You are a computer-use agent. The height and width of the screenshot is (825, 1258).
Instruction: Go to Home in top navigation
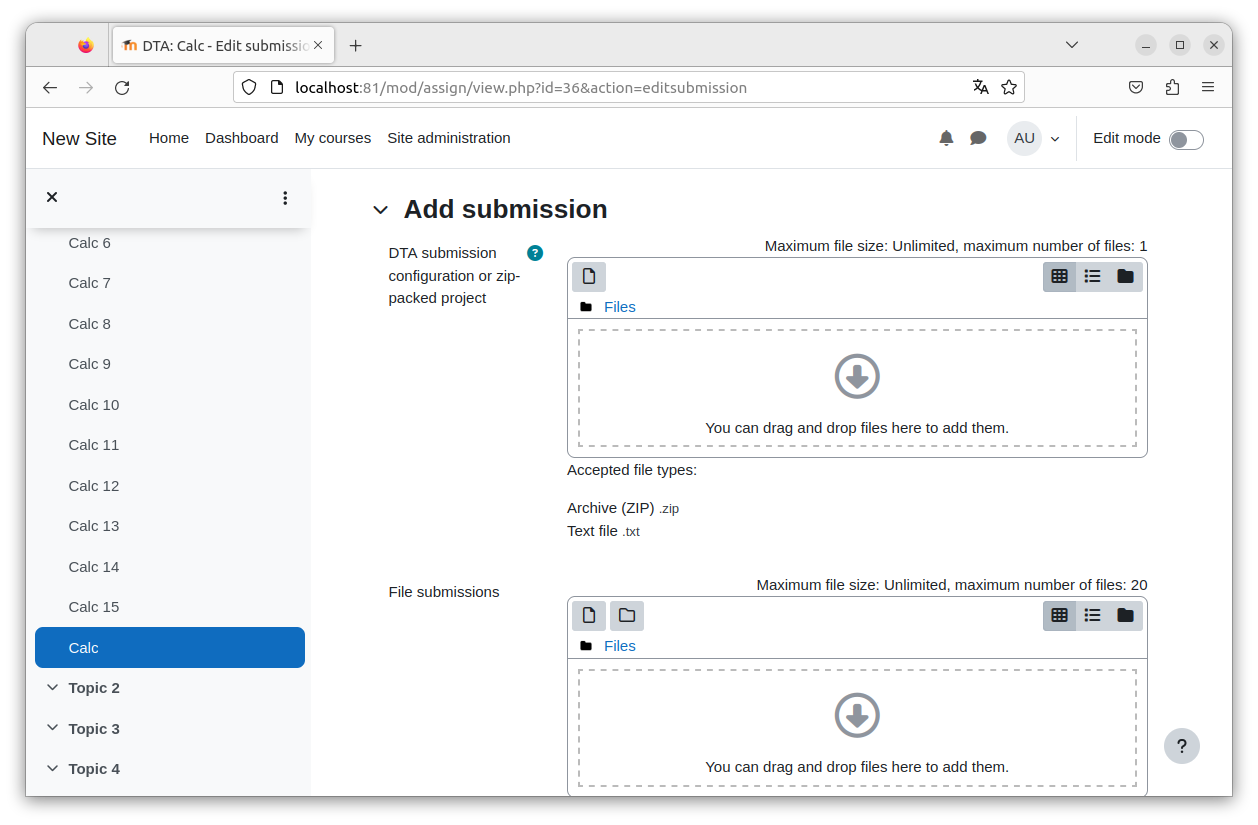pos(169,138)
